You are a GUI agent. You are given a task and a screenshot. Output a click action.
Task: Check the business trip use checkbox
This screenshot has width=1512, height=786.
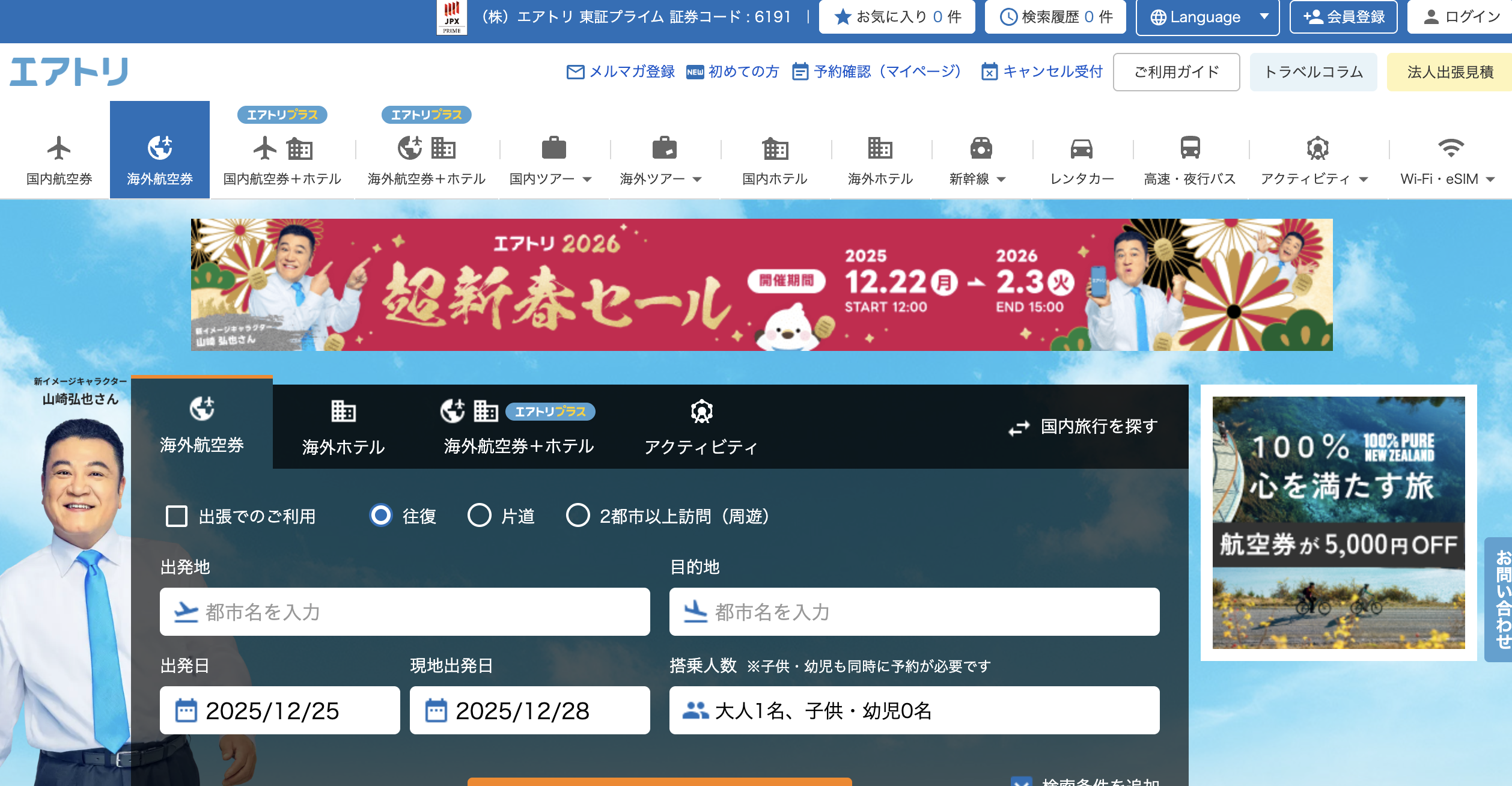[177, 516]
